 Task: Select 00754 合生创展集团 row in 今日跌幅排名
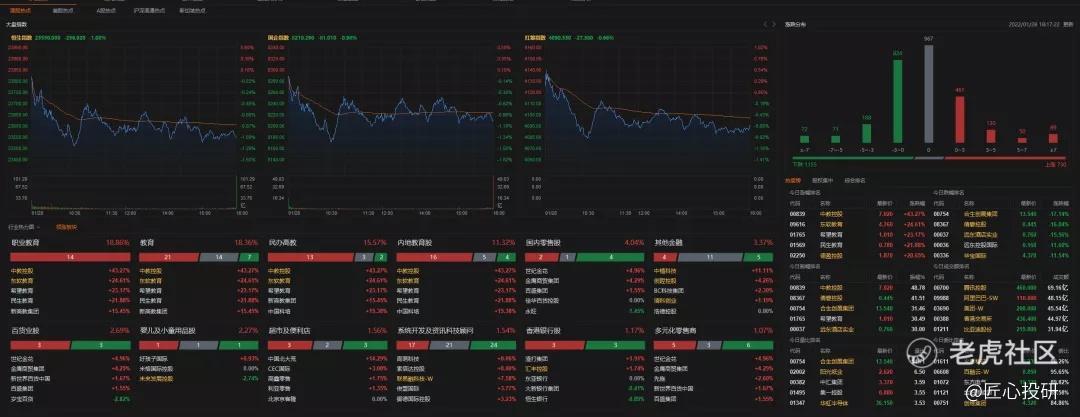(x=1001, y=214)
